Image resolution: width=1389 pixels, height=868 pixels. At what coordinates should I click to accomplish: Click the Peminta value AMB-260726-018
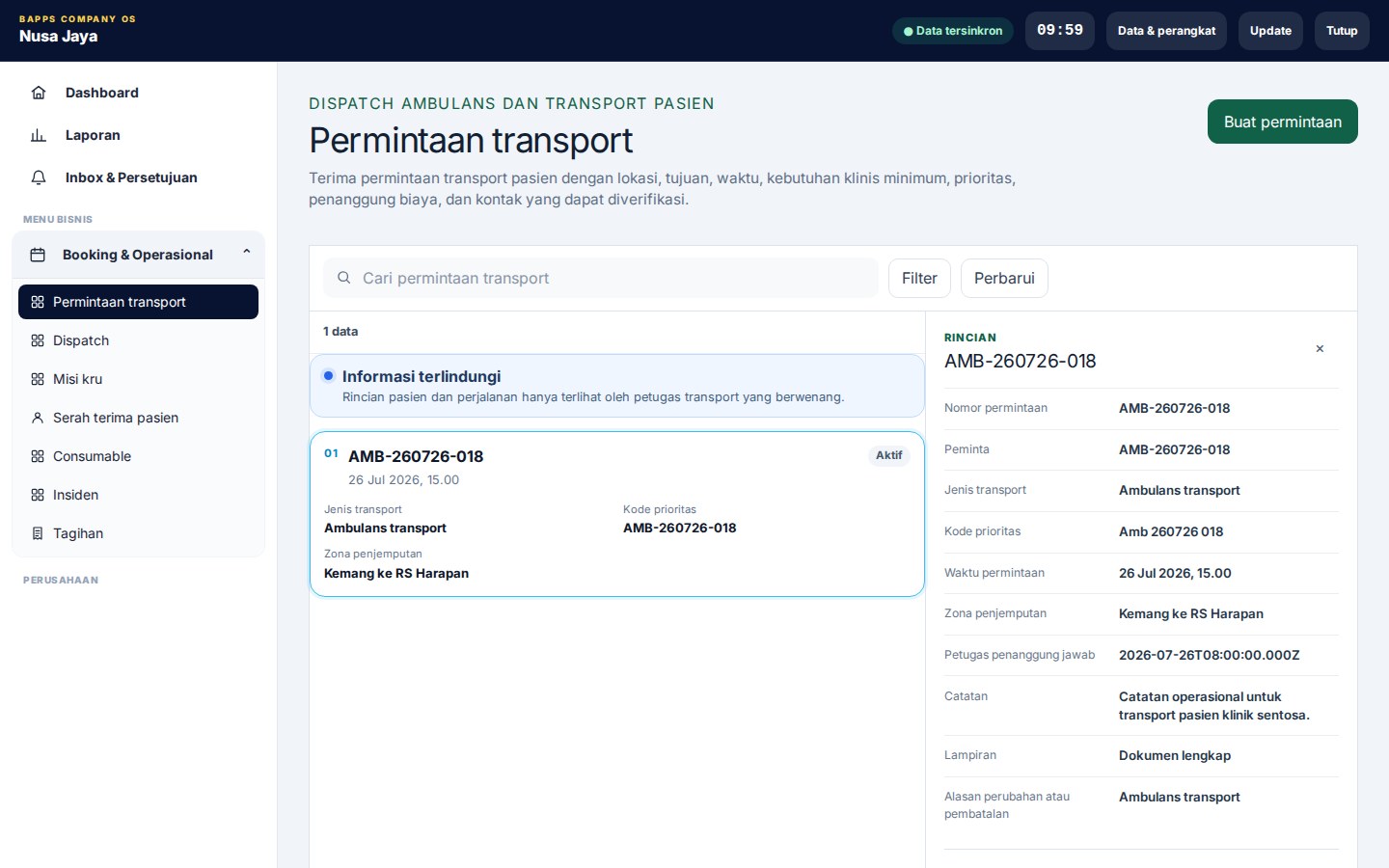[1175, 449]
